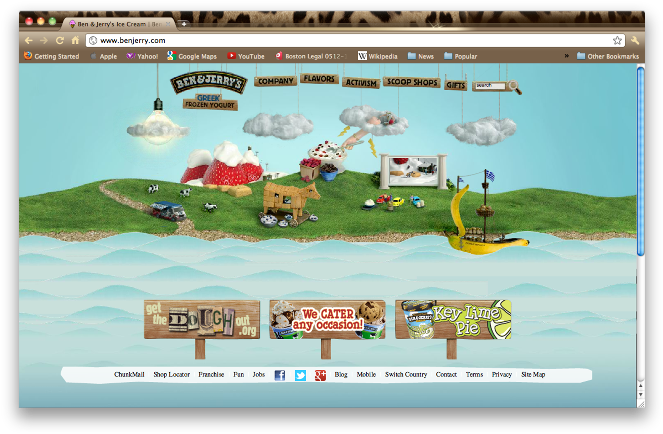Click the yogurt bowl with berries

[x=326, y=152]
